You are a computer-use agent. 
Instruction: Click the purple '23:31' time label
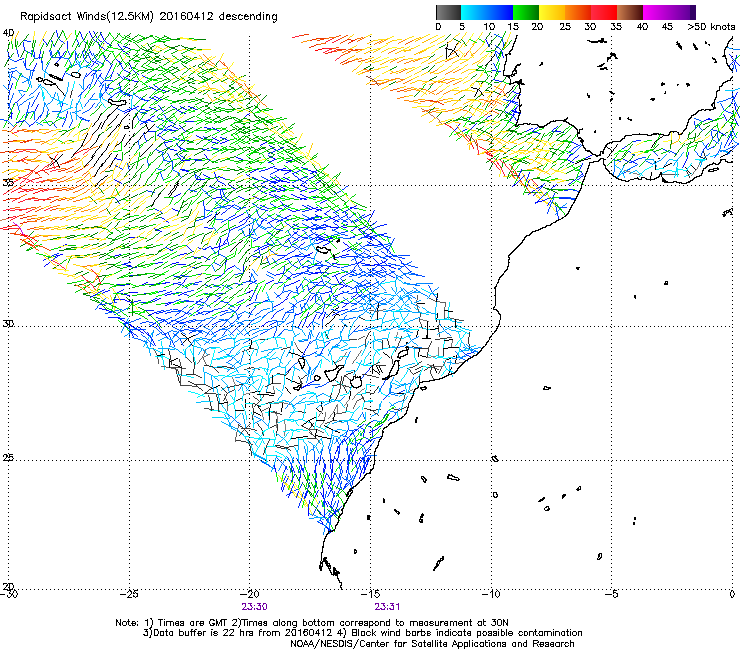point(387,607)
